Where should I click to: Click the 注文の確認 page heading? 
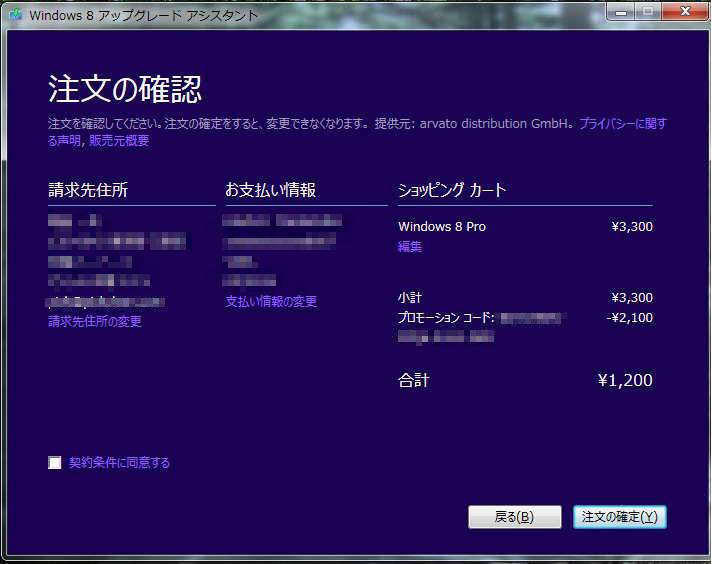[125, 89]
